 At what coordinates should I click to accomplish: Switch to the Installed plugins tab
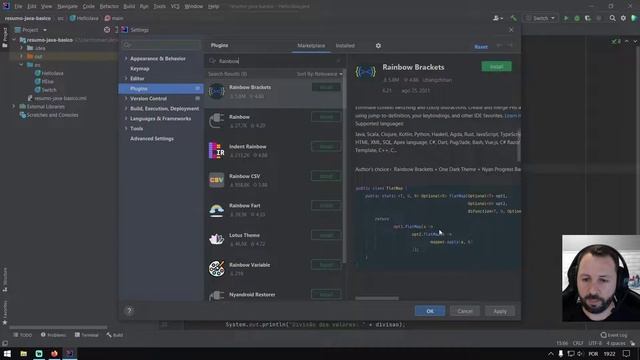[345, 46]
